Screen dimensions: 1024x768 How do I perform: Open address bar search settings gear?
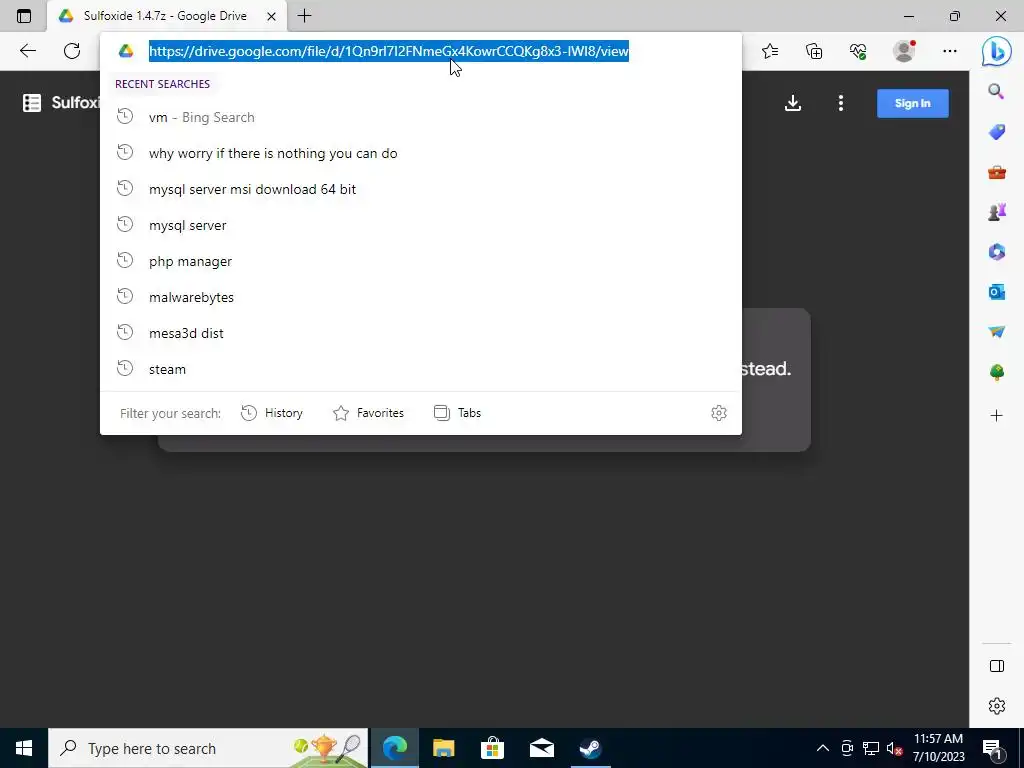(x=718, y=413)
